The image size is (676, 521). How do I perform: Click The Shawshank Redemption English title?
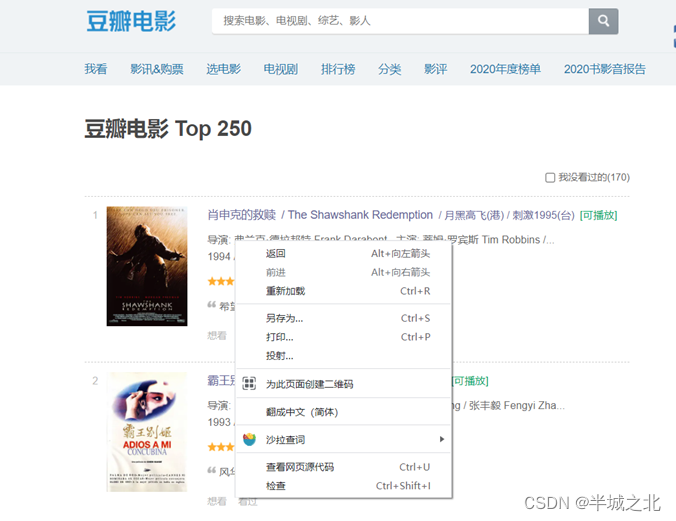click(x=360, y=215)
